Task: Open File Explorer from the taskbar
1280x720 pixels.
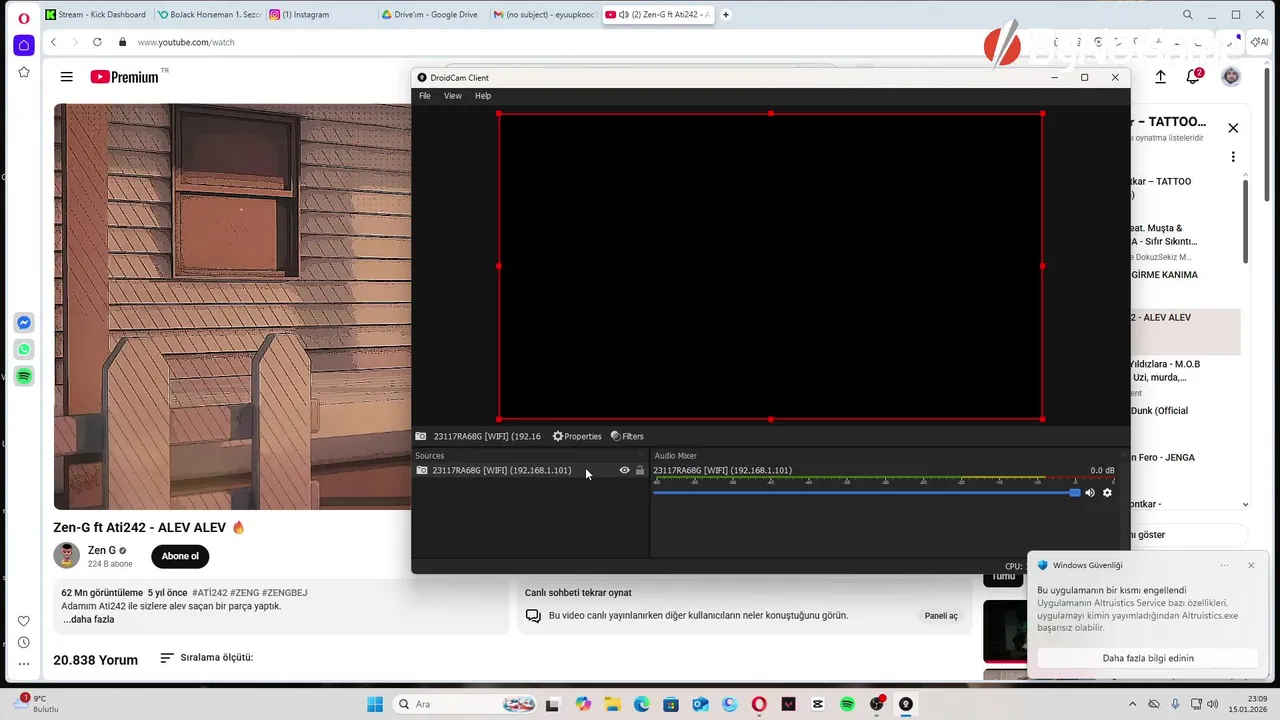Action: [x=611, y=704]
